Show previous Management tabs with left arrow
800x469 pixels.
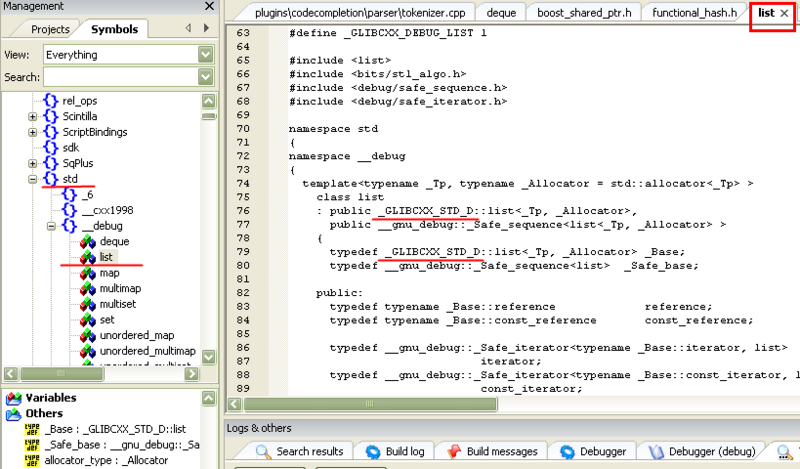click(188, 28)
